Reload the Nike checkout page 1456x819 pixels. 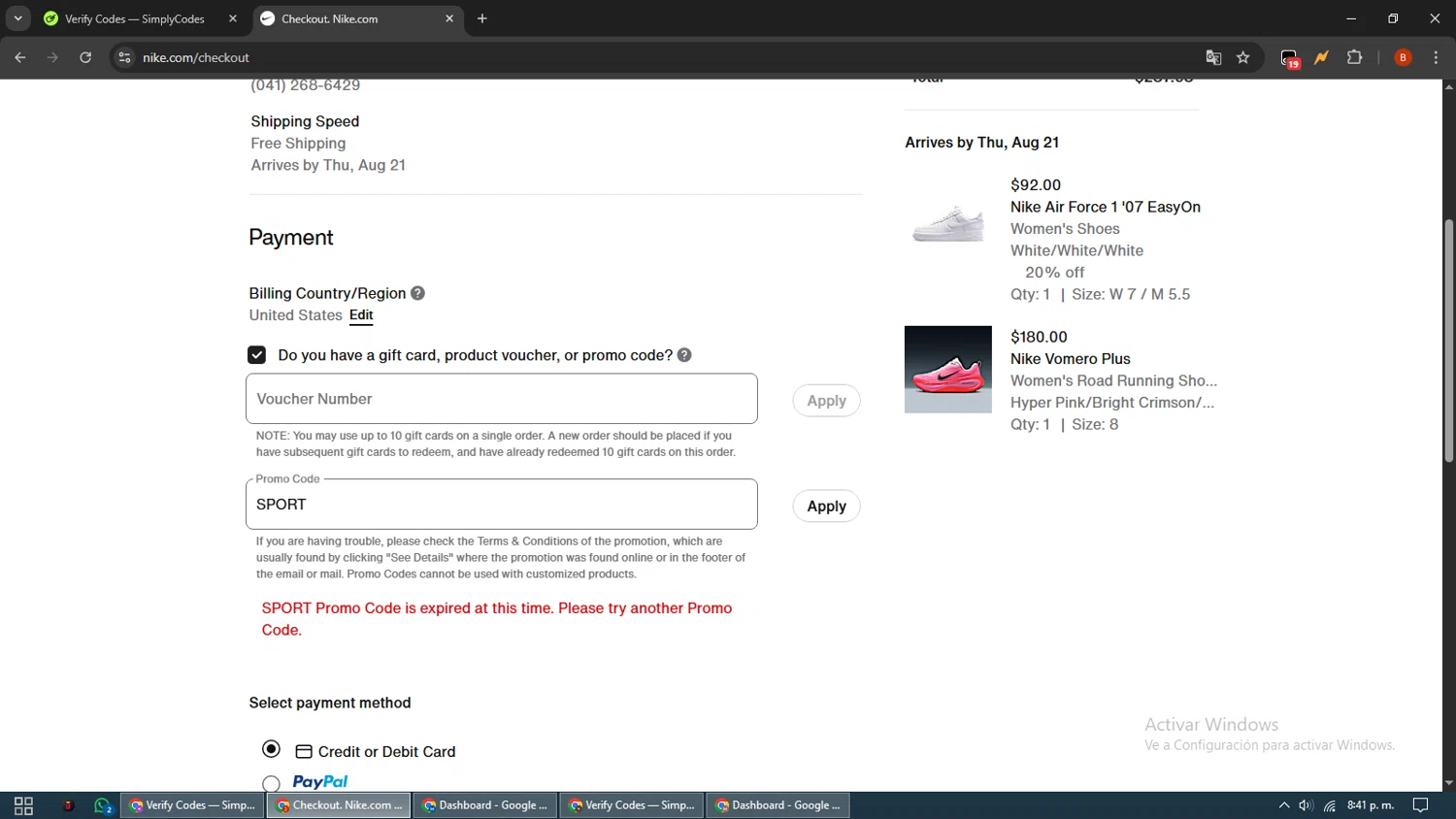[85, 57]
